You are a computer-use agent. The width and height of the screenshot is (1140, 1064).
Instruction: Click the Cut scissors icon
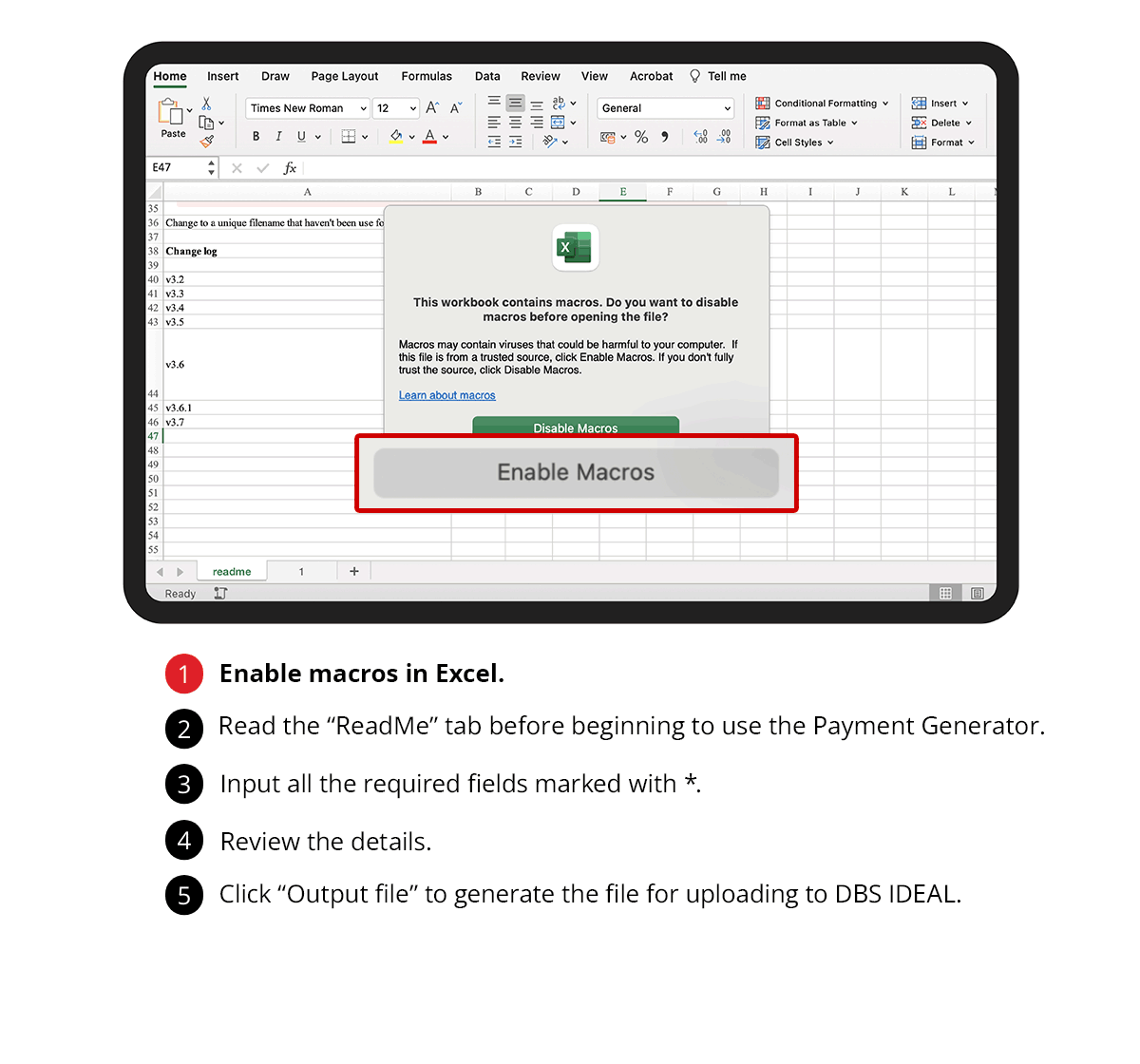click(206, 104)
